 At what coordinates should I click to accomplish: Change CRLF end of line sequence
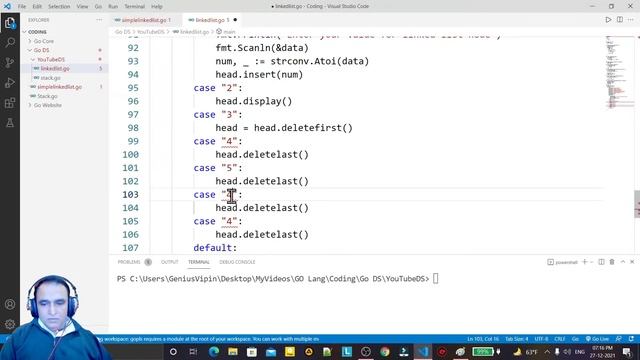click(559, 339)
